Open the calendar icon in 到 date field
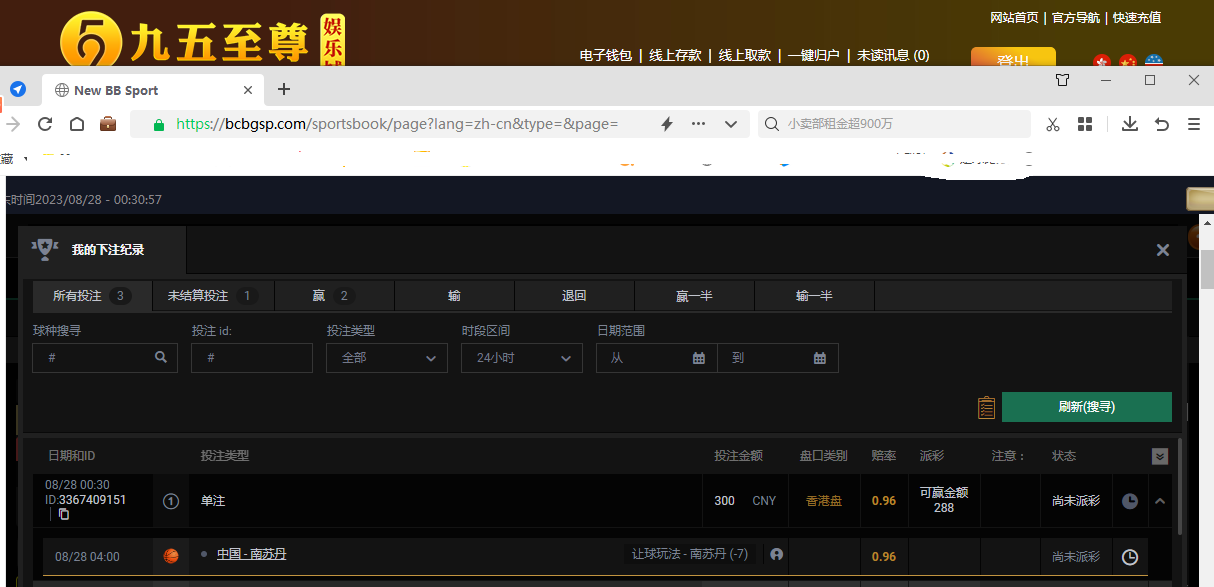 820,358
